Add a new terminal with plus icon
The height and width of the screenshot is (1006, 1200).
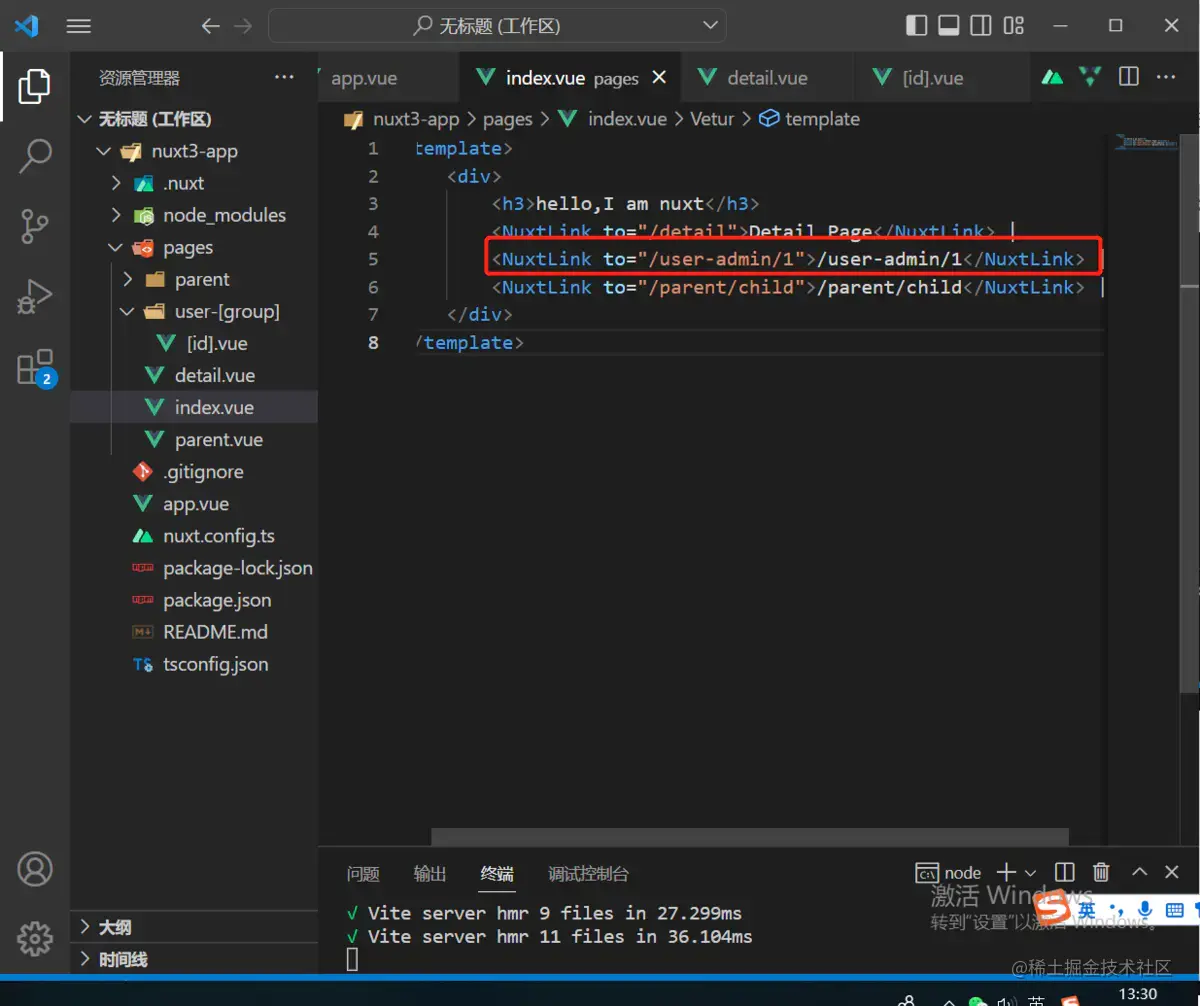click(1006, 873)
